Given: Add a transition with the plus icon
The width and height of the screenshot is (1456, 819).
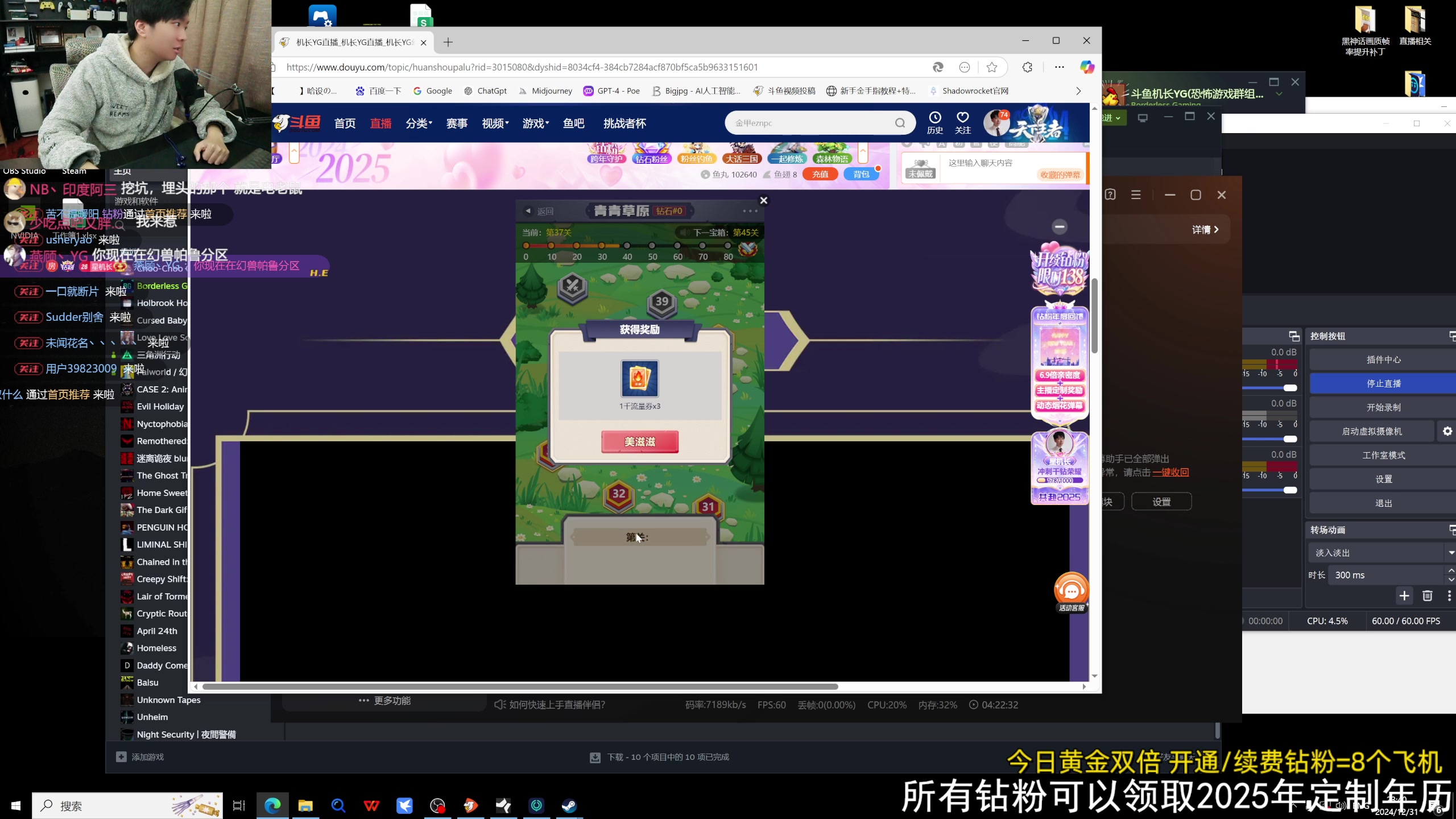Looking at the screenshot, I should 1404,595.
